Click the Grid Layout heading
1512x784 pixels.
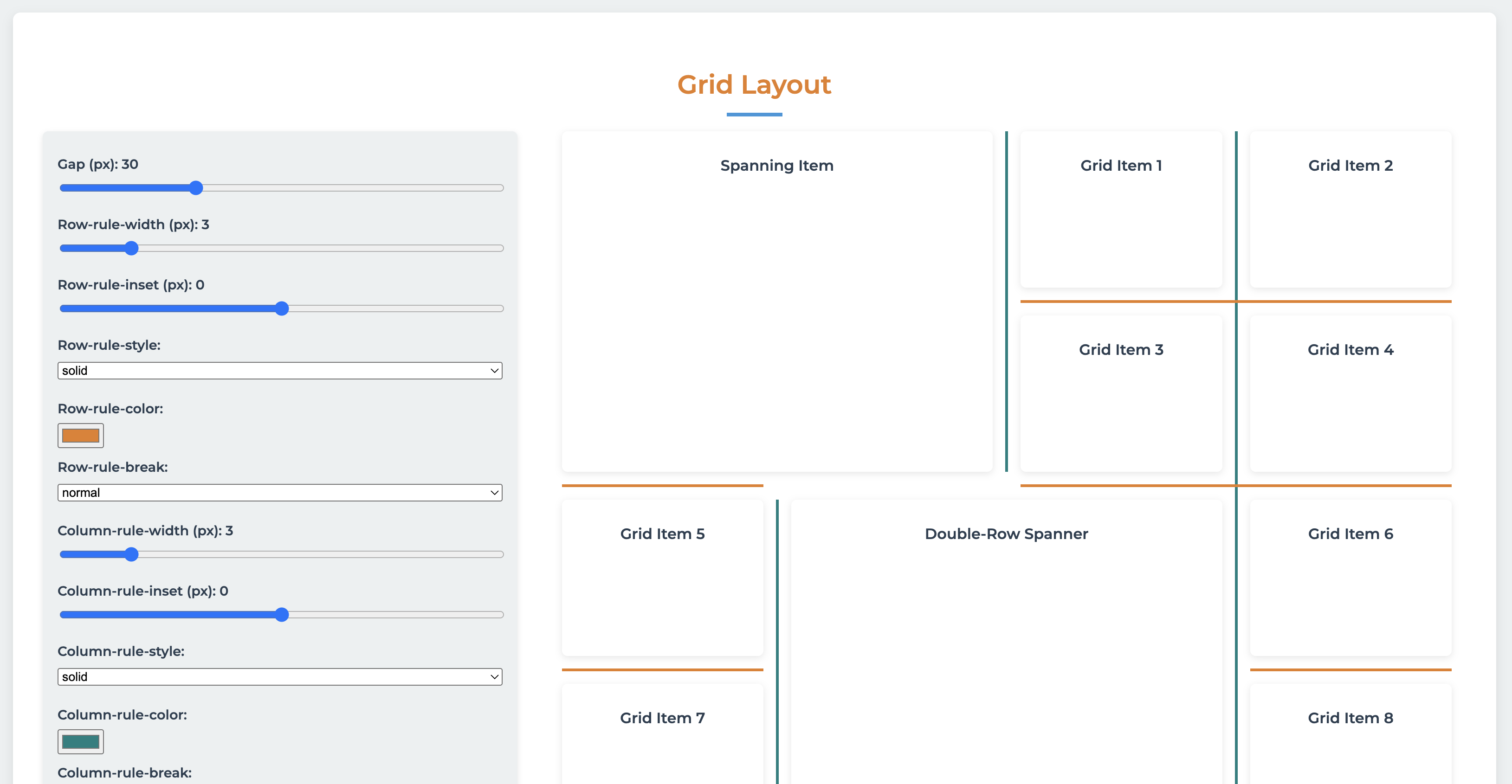[x=754, y=84]
